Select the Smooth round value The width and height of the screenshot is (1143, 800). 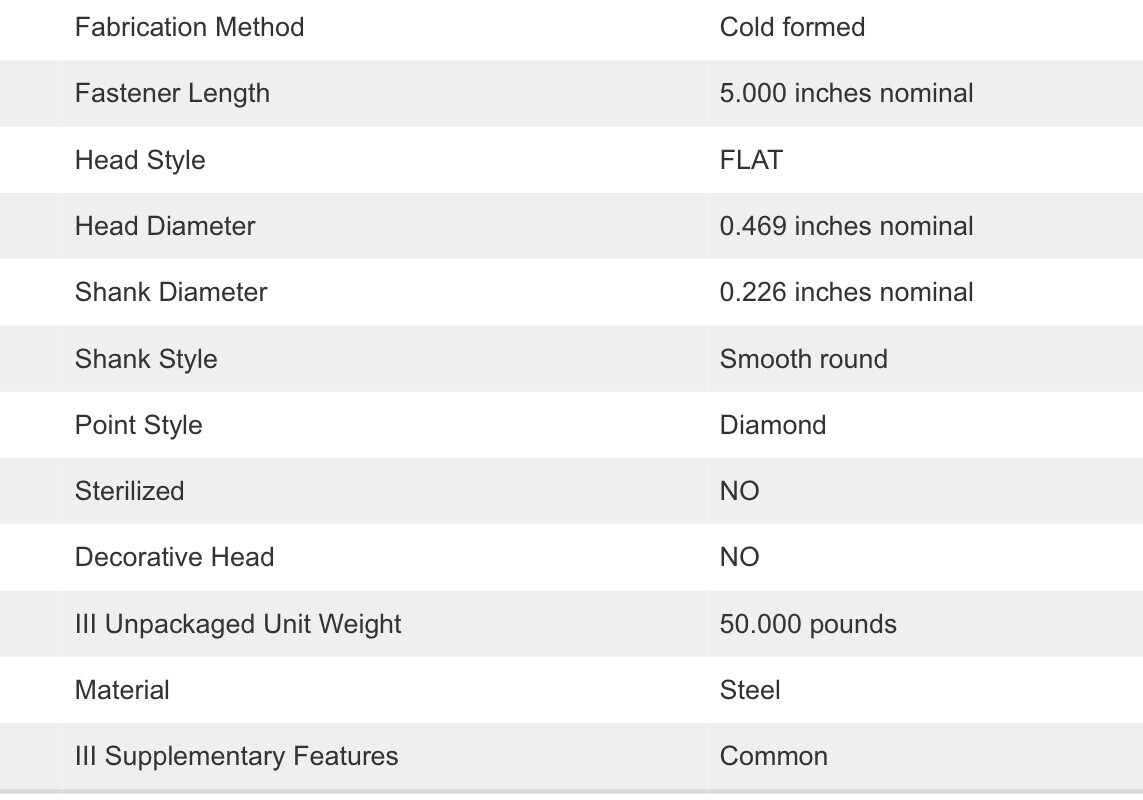tap(803, 359)
